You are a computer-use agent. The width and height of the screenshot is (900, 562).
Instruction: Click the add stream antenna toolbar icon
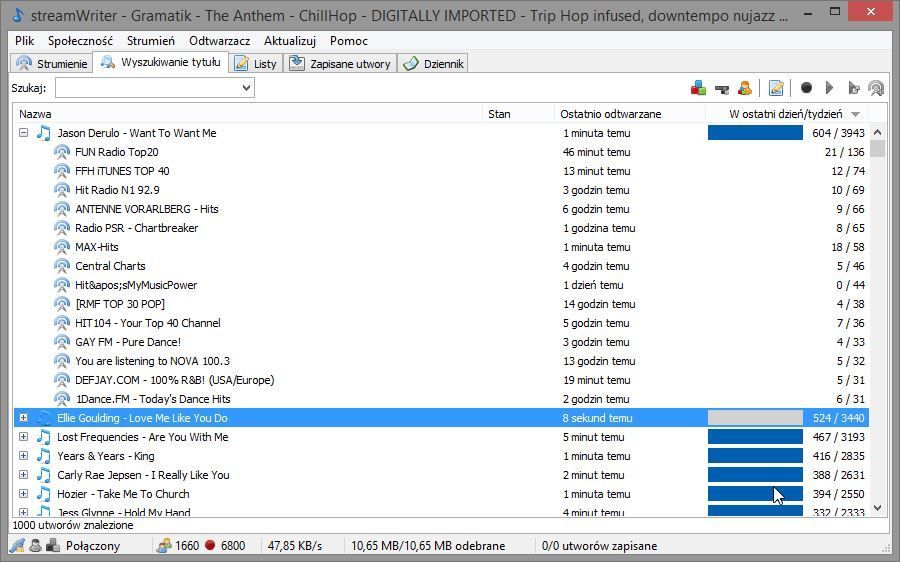tap(876, 88)
